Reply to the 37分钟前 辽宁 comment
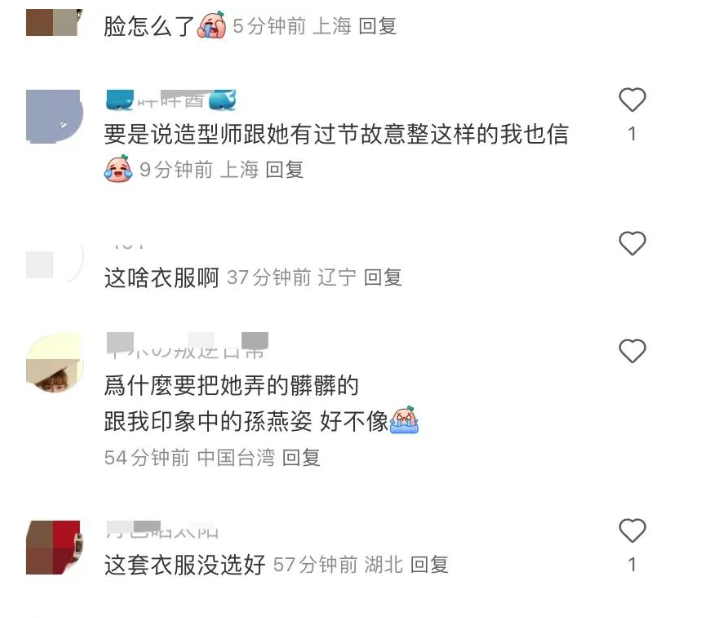 click(383, 277)
